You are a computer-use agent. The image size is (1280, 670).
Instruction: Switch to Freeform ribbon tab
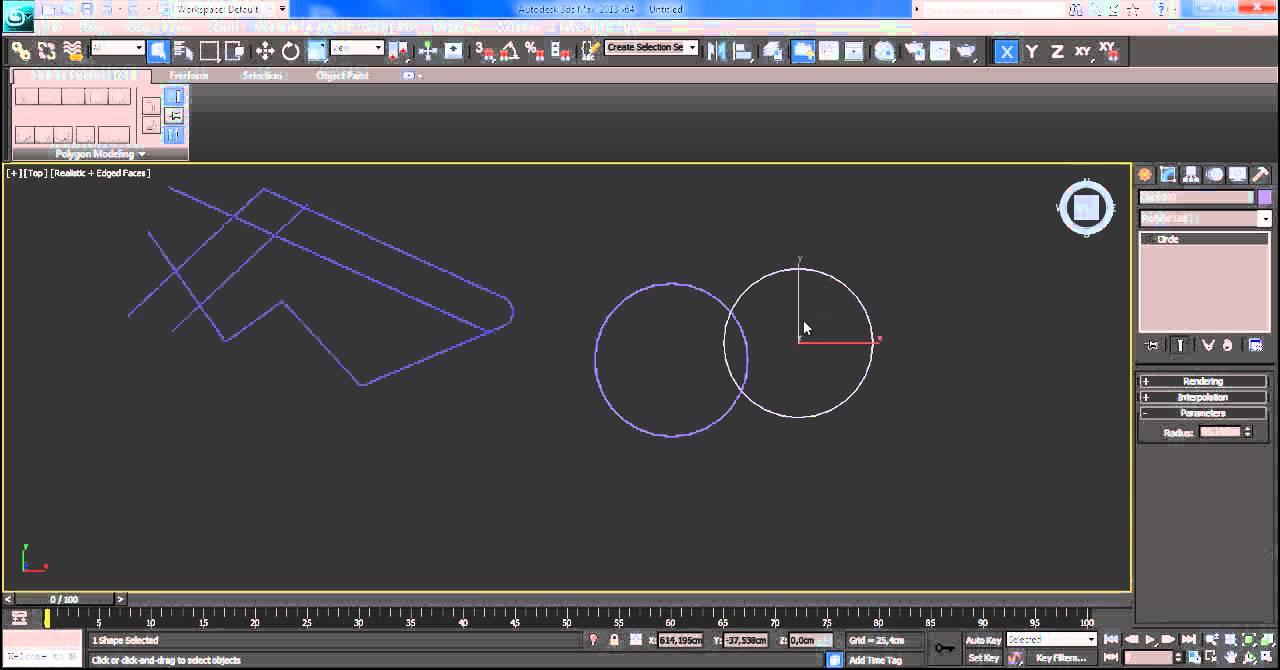(x=189, y=76)
